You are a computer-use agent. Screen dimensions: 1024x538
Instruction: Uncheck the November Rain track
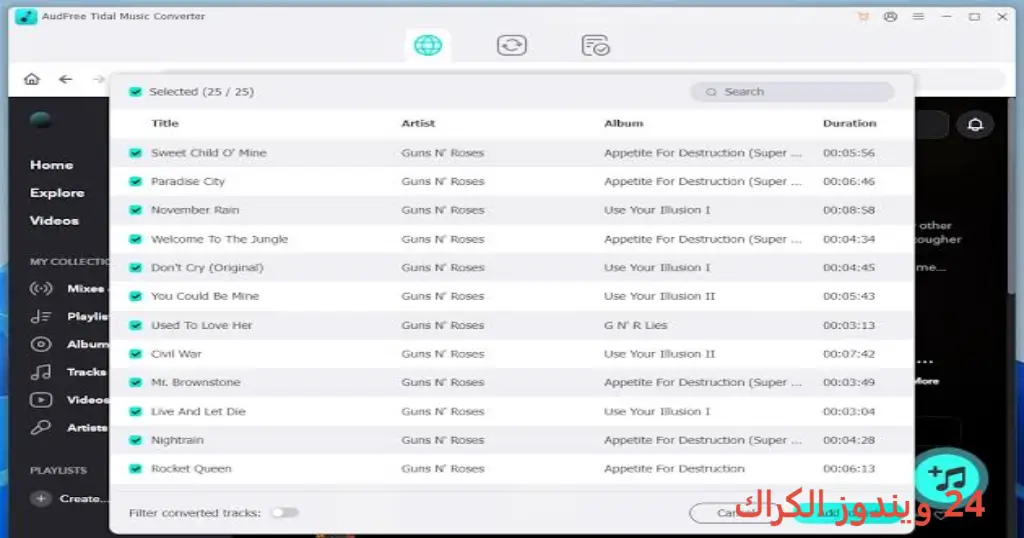[135, 210]
